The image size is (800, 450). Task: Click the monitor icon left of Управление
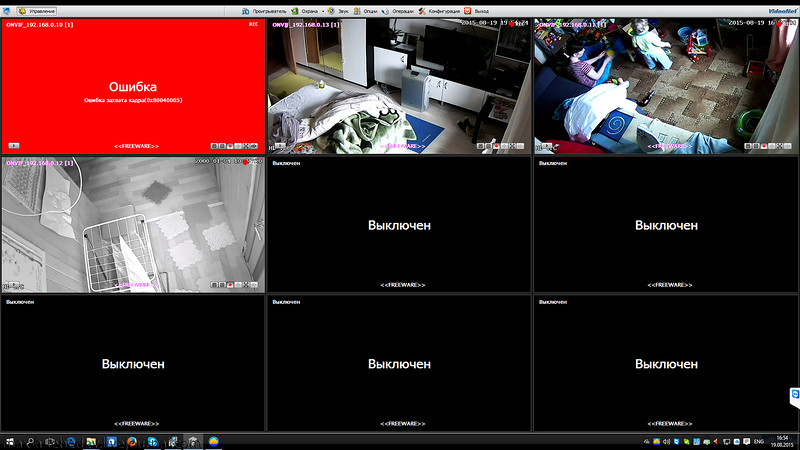6,11
